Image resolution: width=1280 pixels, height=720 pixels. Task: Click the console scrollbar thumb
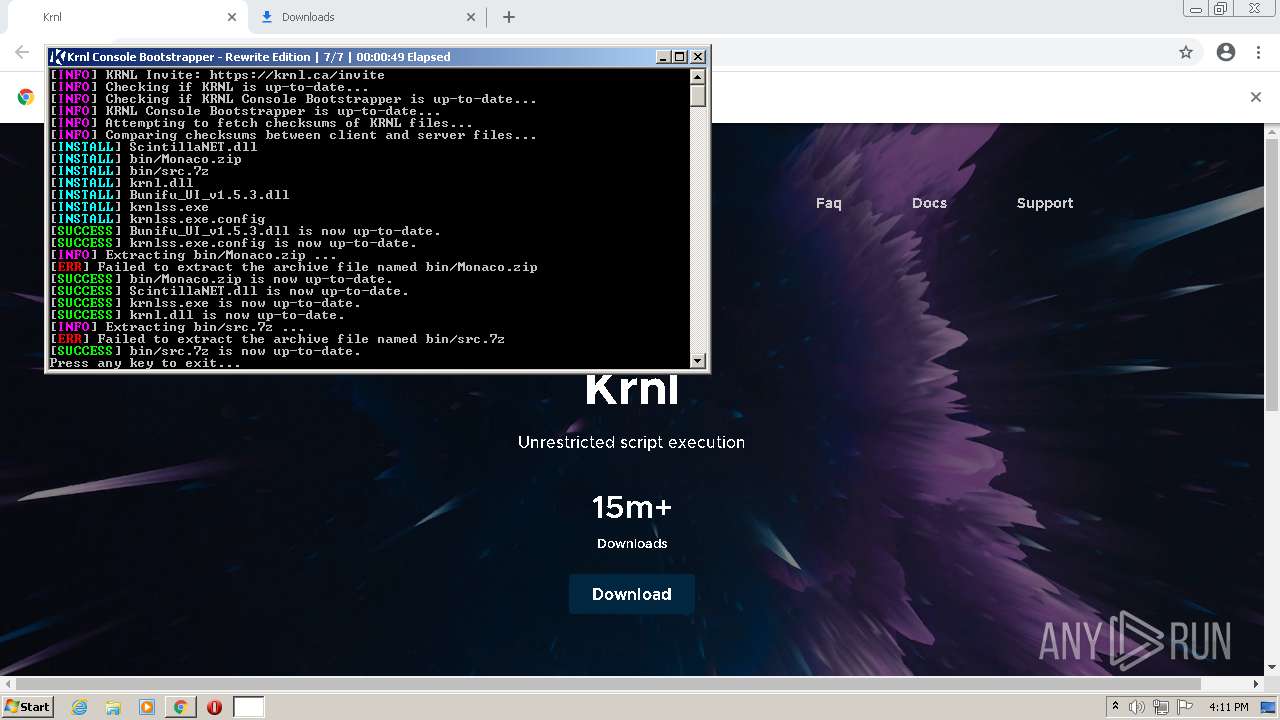click(x=698, y=95)
